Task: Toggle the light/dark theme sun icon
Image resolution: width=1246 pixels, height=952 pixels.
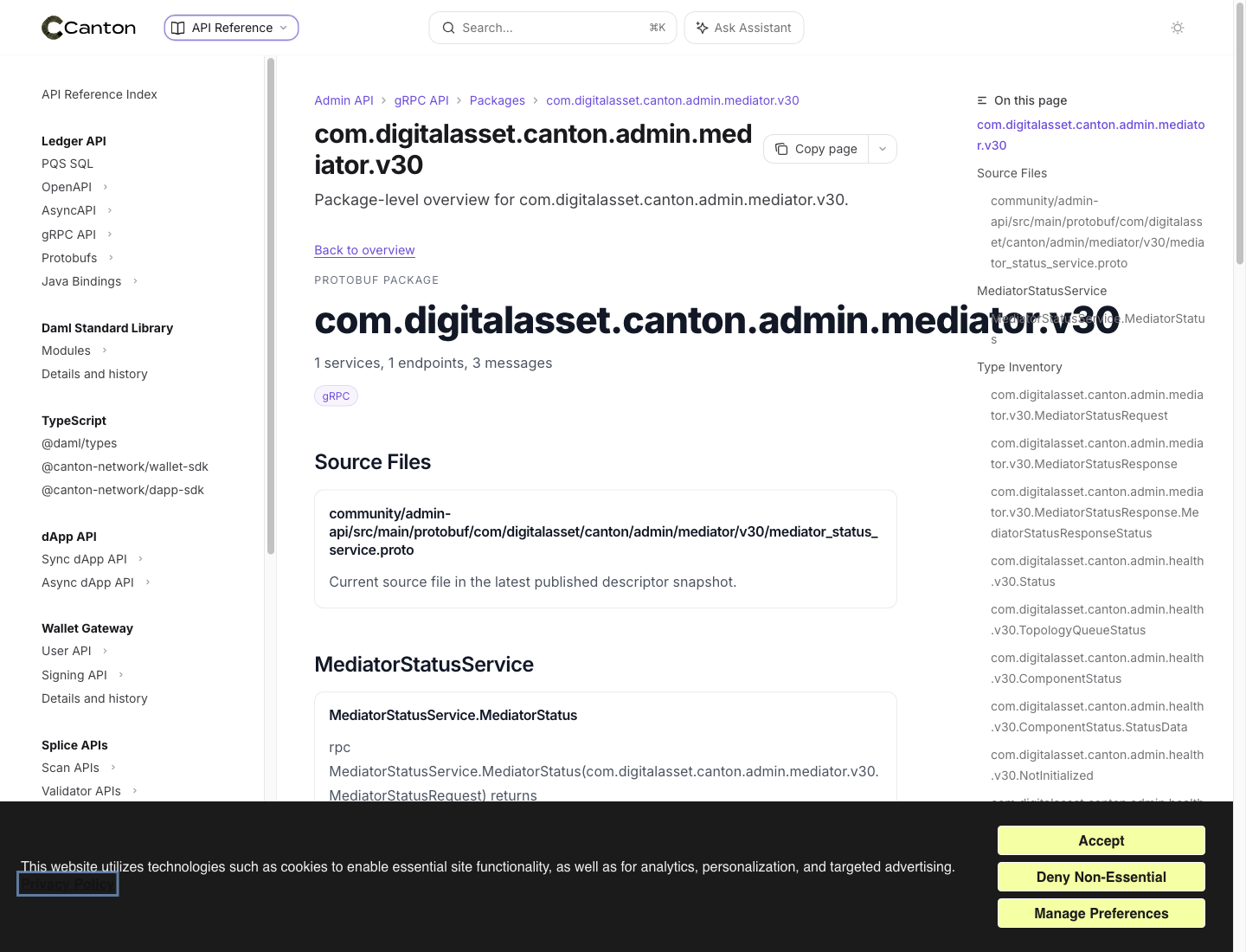Action: click(x=1178, y=28)
